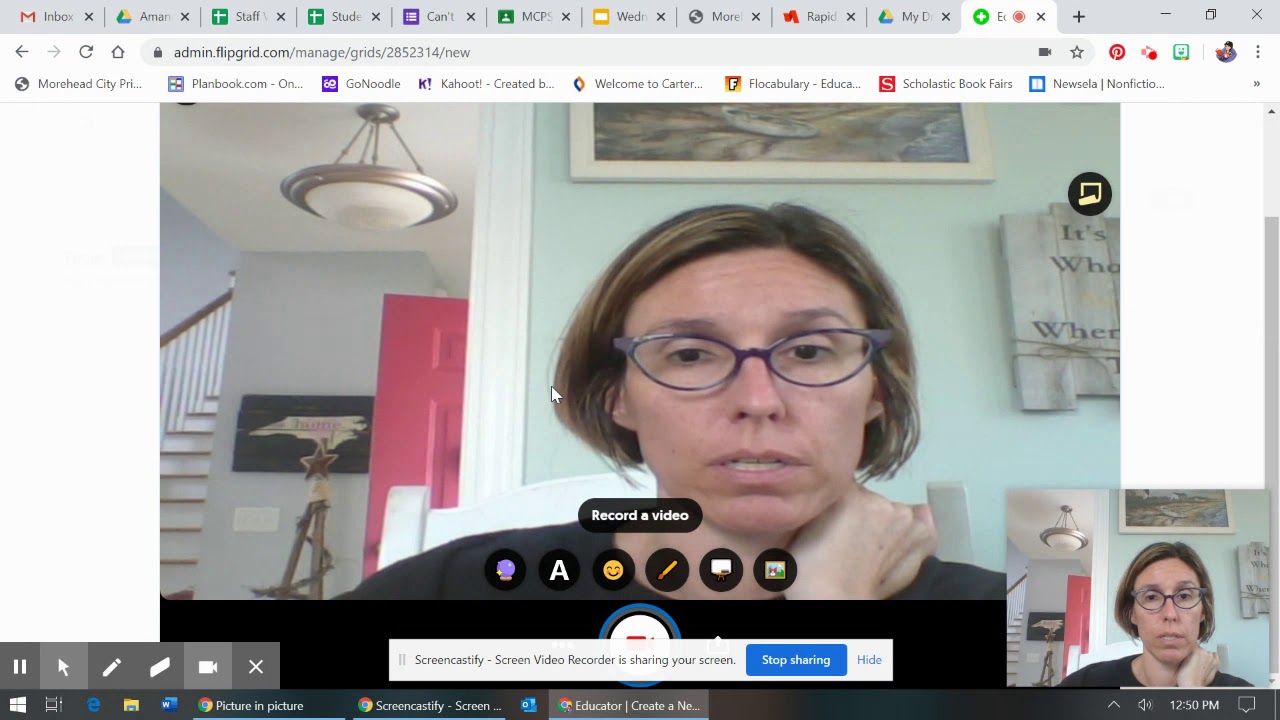Close the Kahoot Can't tab
Viewport: 1280px width, 720px height.
point(471,17)
